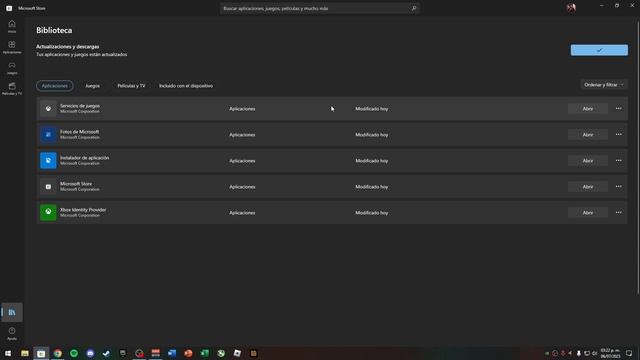The image size is (640, 360).
Task: Open the Windows Start menu
Action: [x=8, y=353]
